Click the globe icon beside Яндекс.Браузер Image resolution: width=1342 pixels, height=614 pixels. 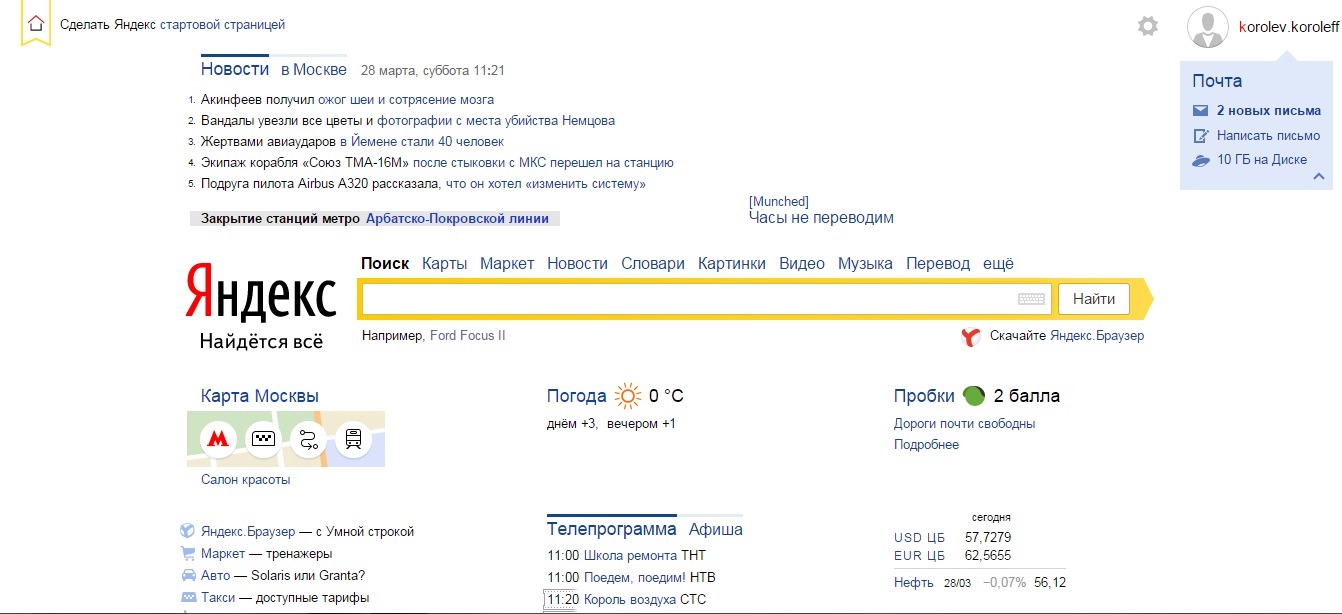point(187,531)
